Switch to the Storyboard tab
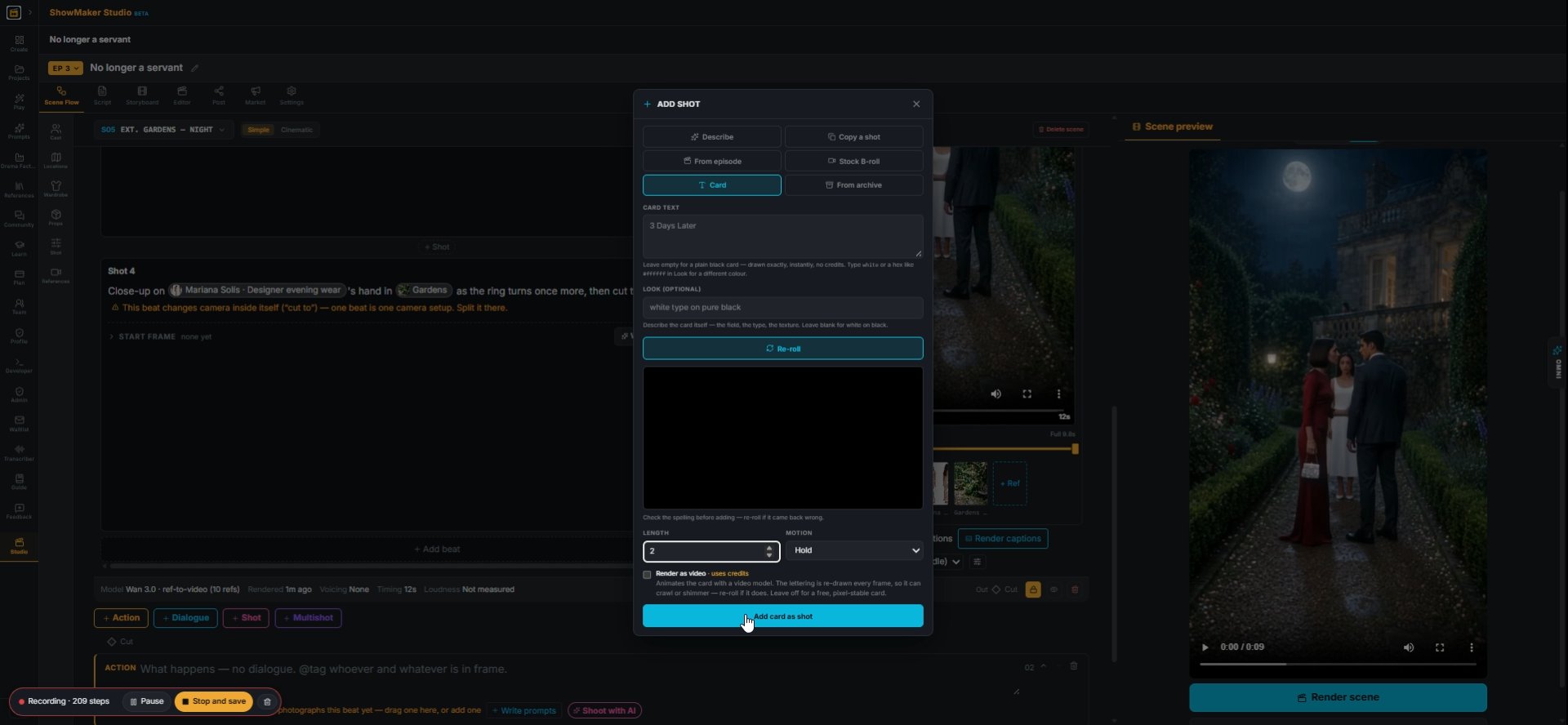This screenshot has width=1568, height=725. [x=142, y=96]
